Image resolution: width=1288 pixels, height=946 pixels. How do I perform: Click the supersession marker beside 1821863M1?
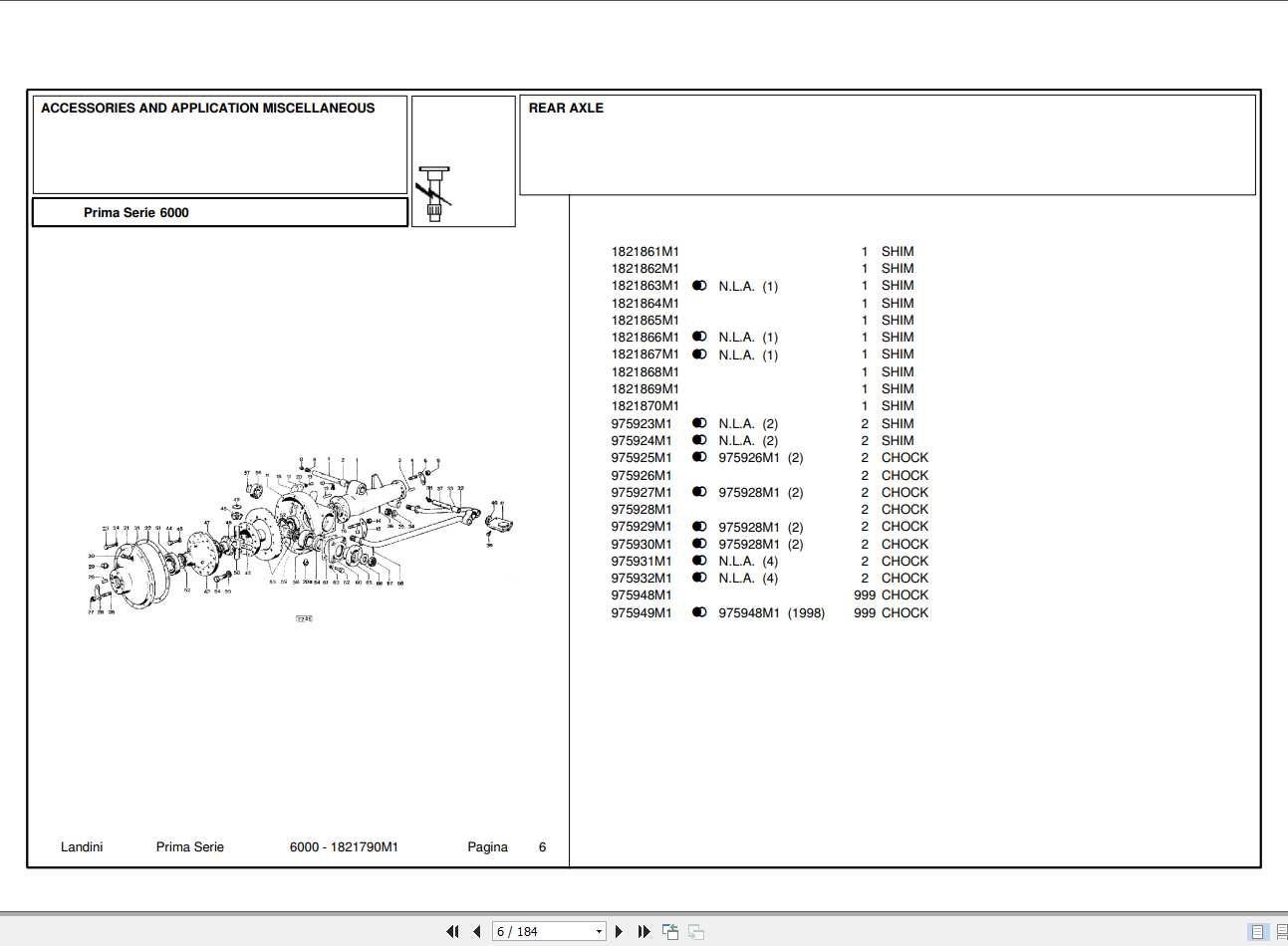[x=699, y=286]
